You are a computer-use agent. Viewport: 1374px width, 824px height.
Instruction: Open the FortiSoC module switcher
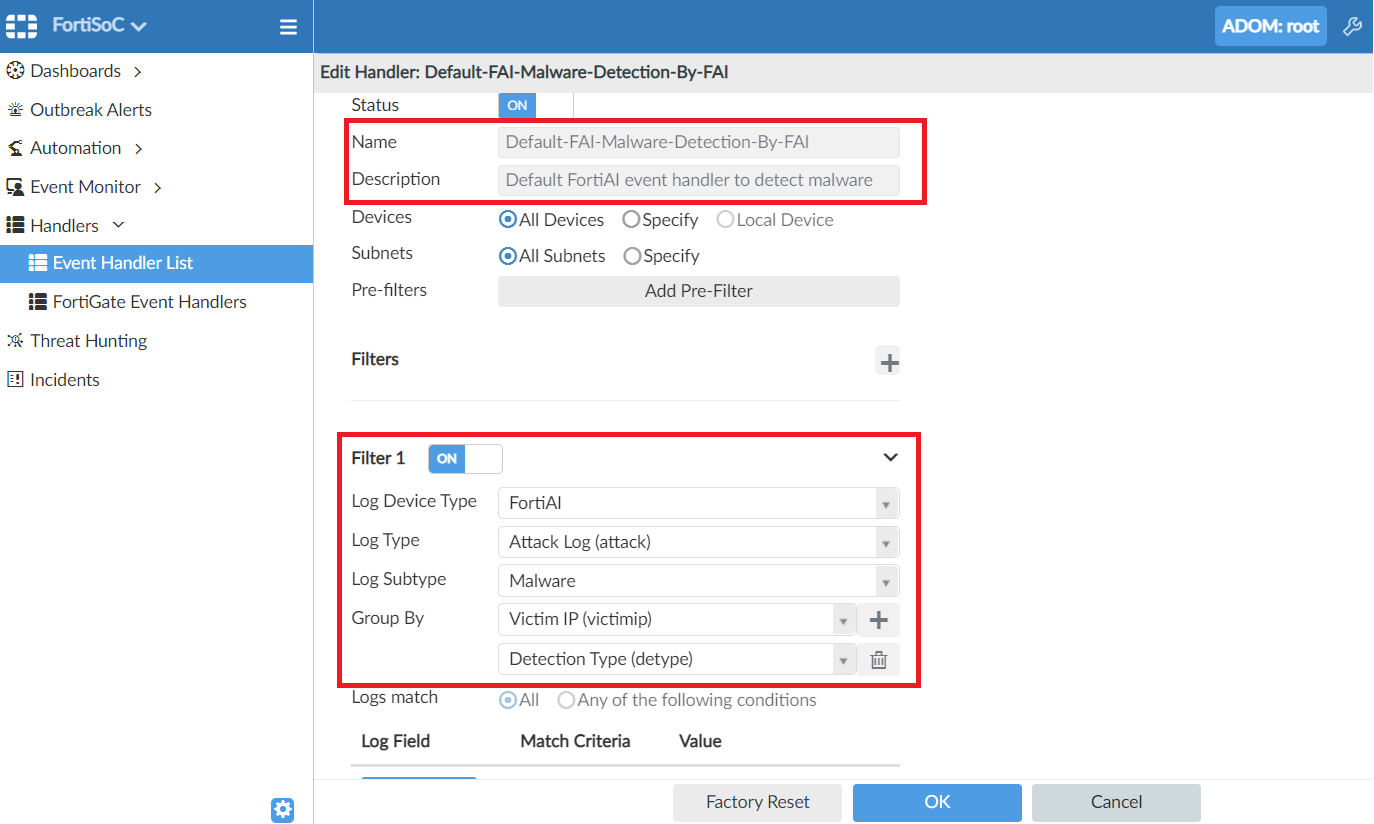pos(99,26)
